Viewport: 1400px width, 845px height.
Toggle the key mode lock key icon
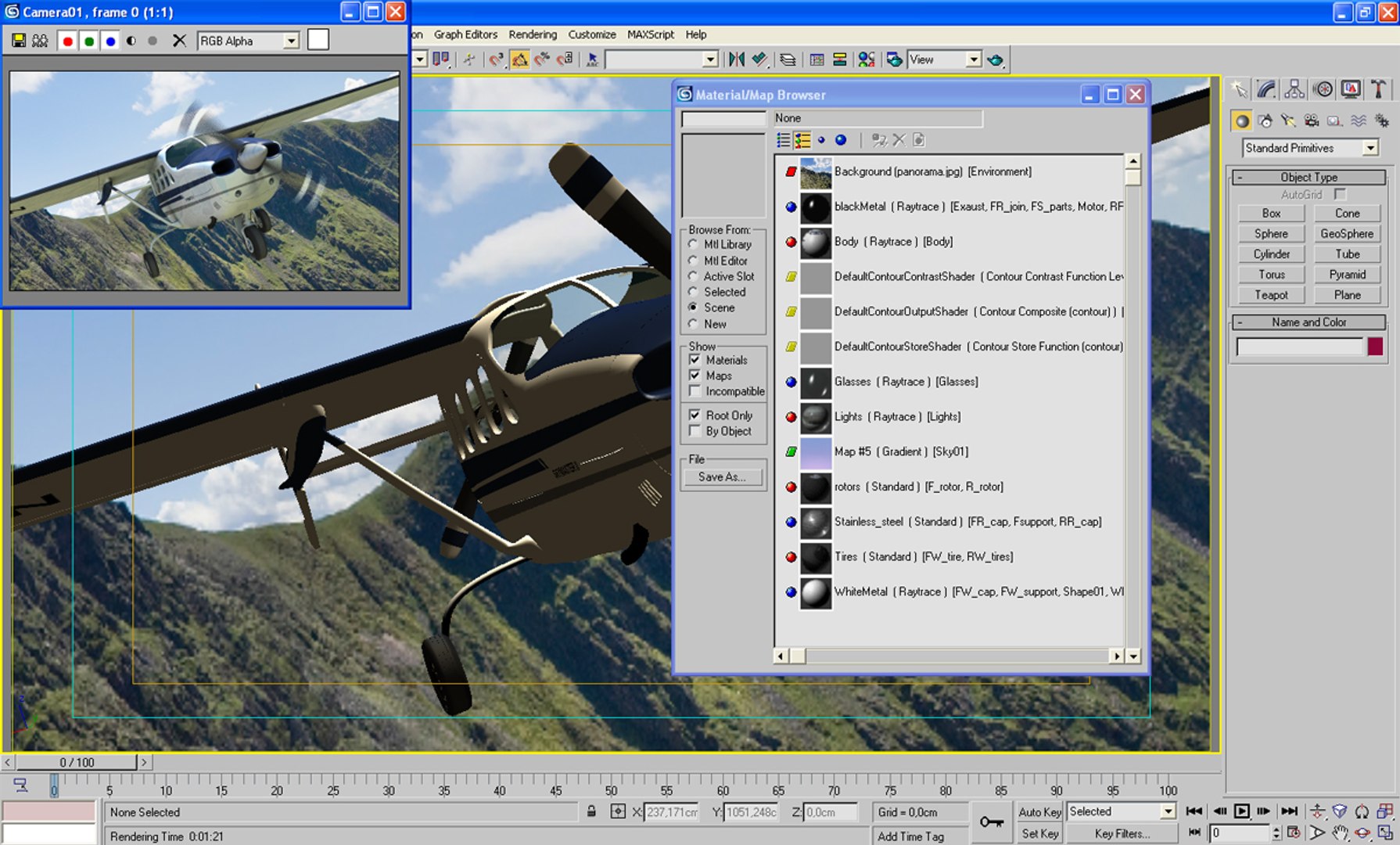pyautogui.click(x=992, y=822)
